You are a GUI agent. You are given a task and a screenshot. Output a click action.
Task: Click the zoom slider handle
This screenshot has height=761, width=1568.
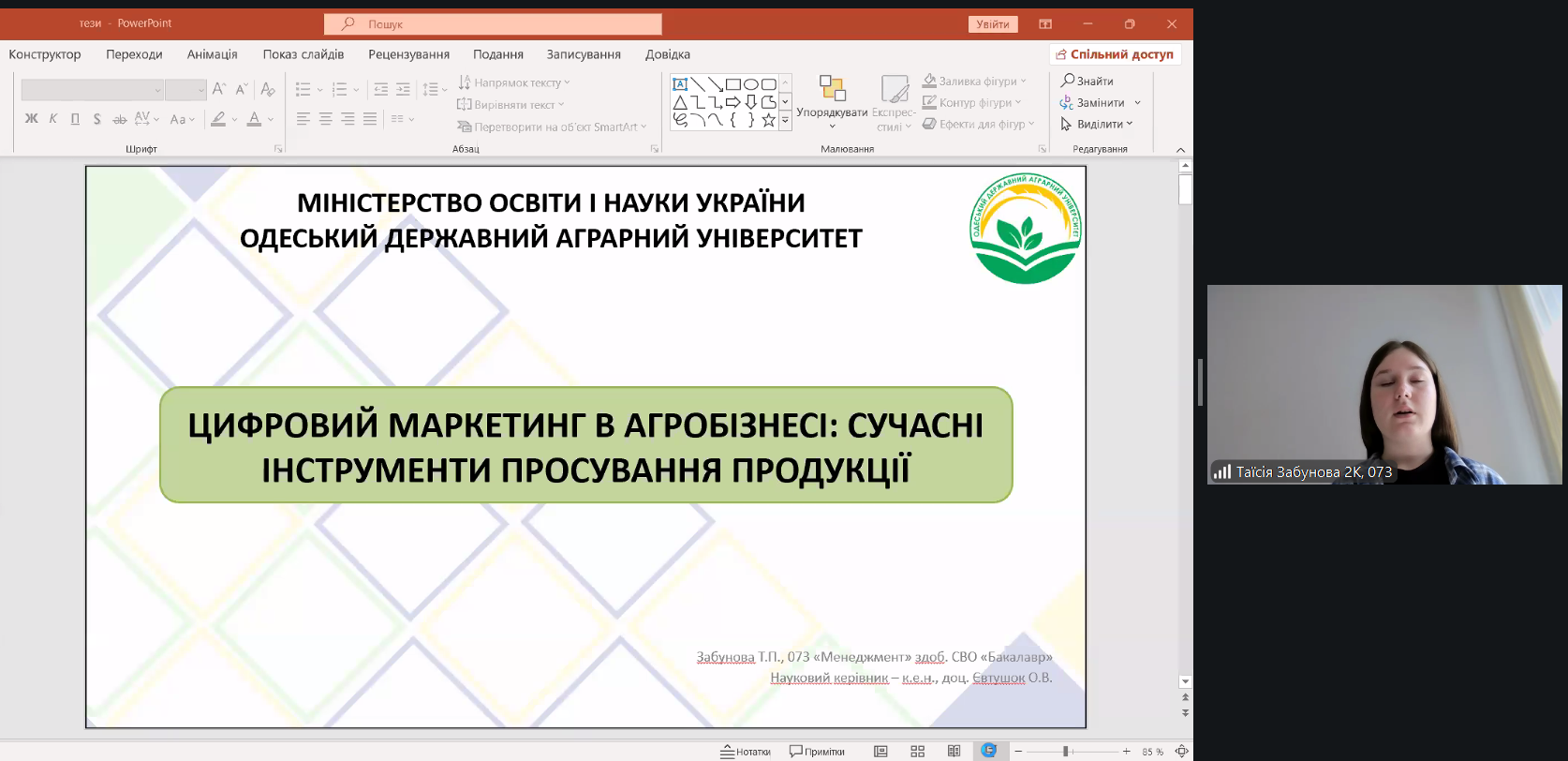click(1065, 751)
